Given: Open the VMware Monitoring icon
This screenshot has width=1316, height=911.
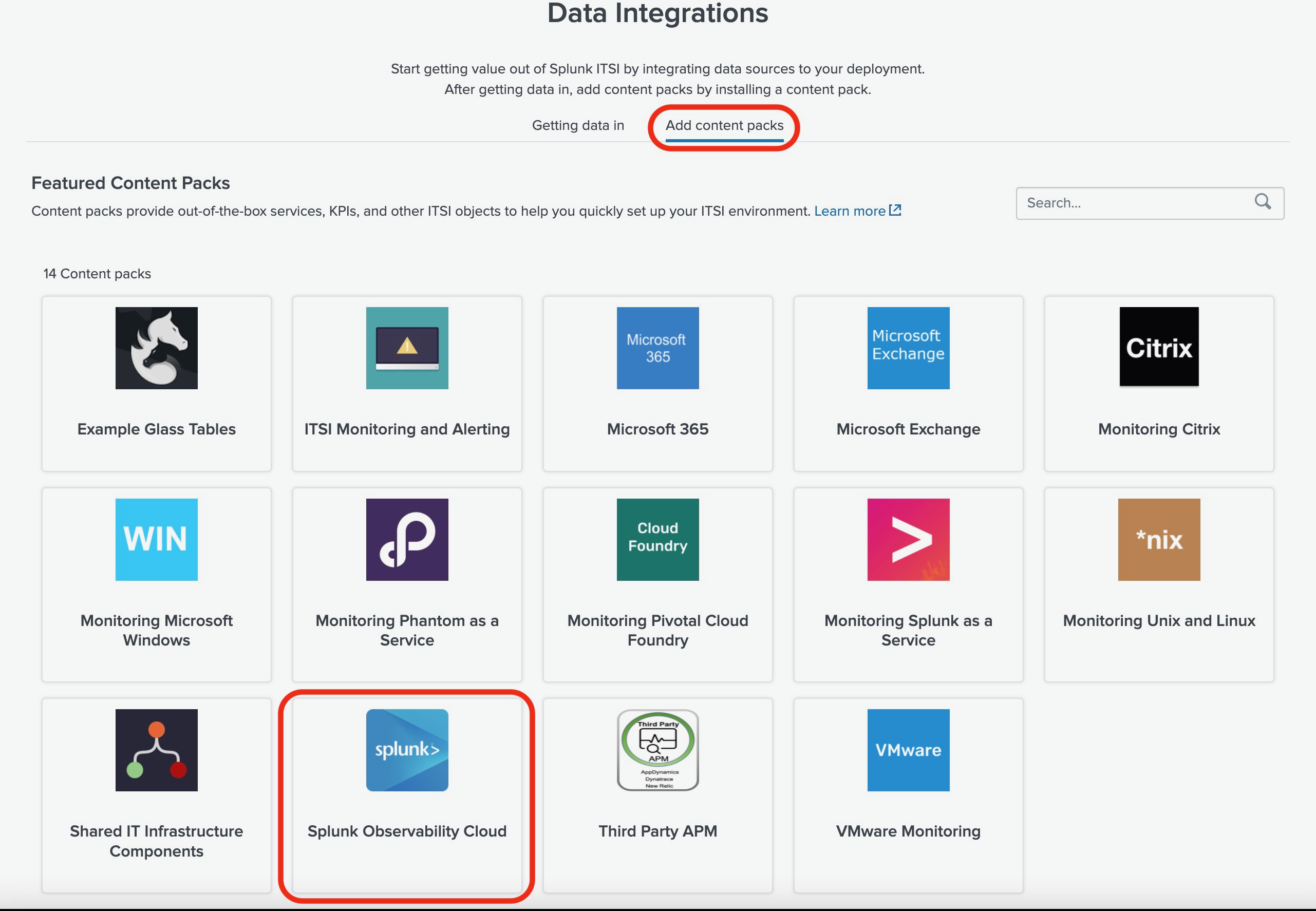Looking at the screenshot, I should tap(908, 749).
